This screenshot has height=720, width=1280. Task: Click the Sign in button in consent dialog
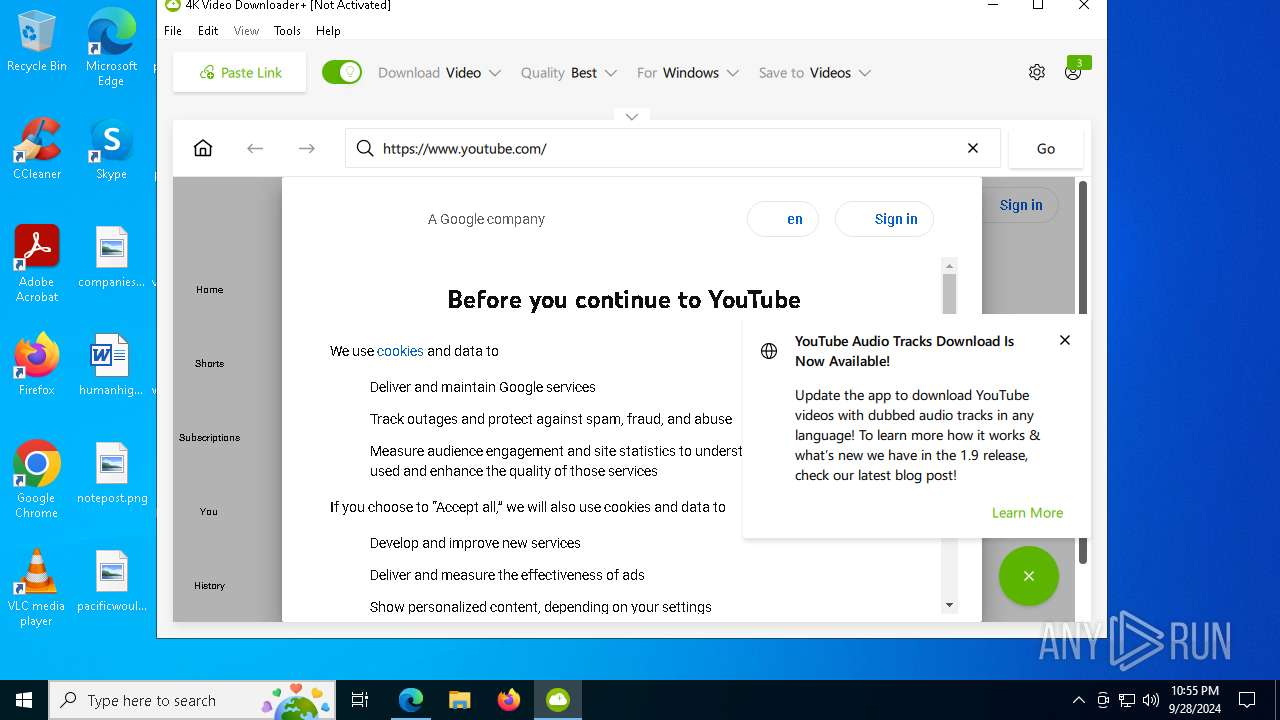[884, 219]
